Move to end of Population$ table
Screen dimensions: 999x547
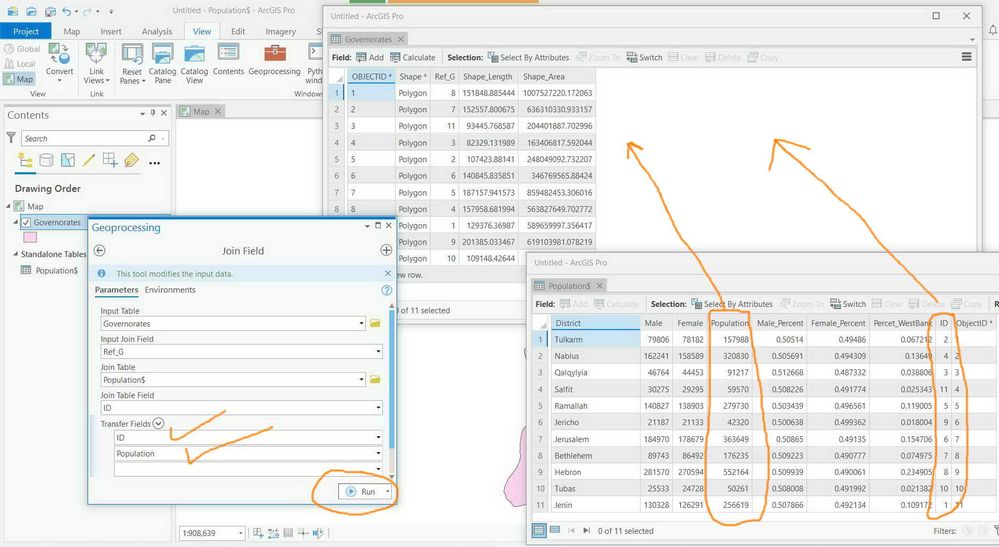click(x=586, y=530)
